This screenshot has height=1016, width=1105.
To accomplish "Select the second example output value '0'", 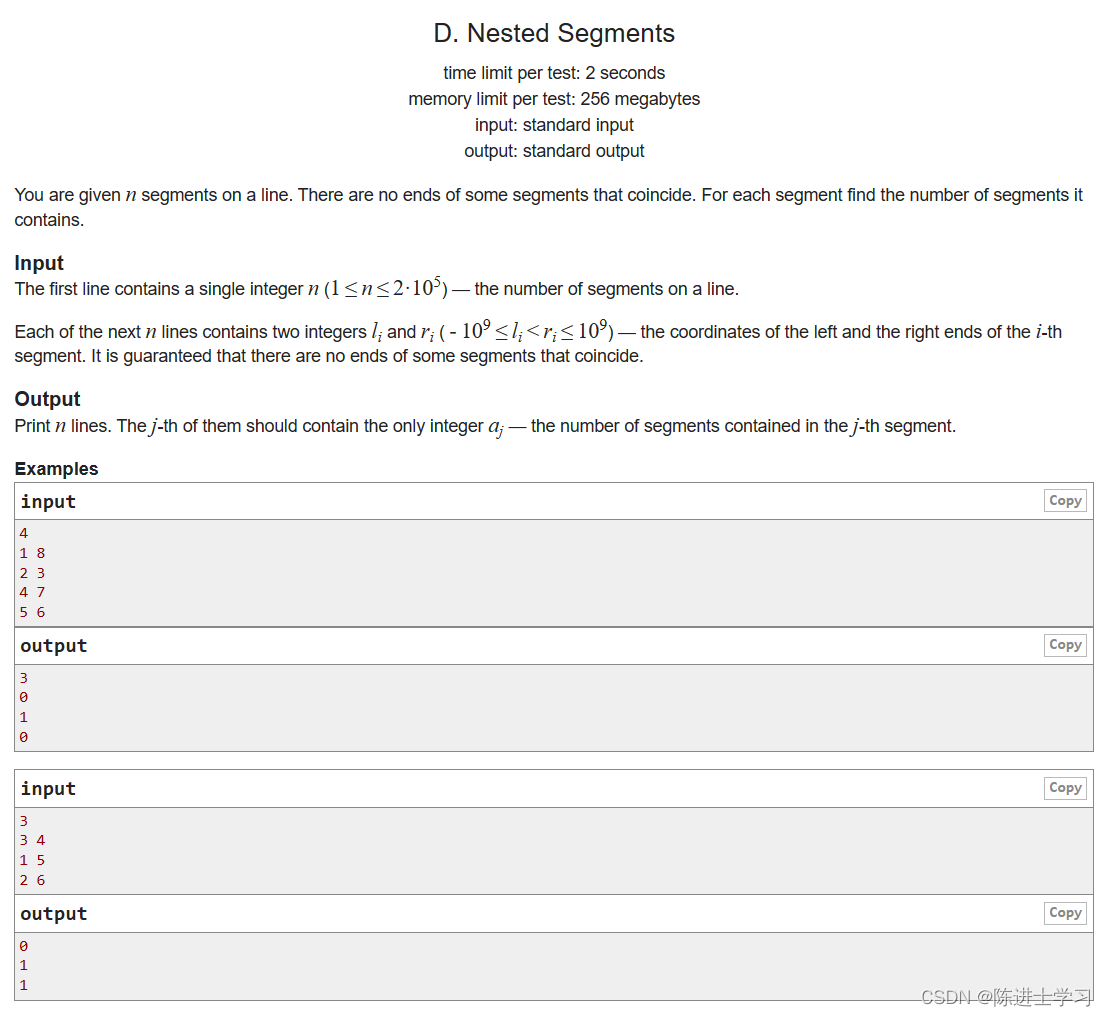I will point(23,945).
